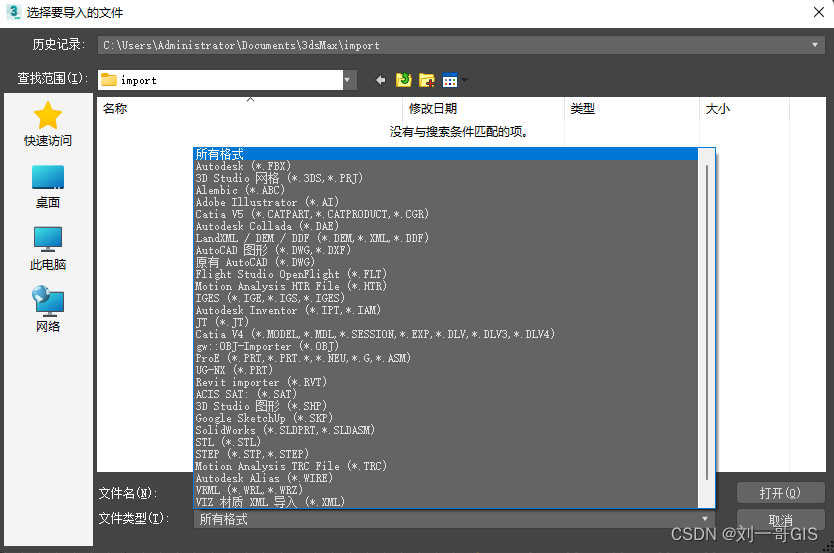834x553 pixels.
Task: Create a new folder icon
Action: coord(427,80)
